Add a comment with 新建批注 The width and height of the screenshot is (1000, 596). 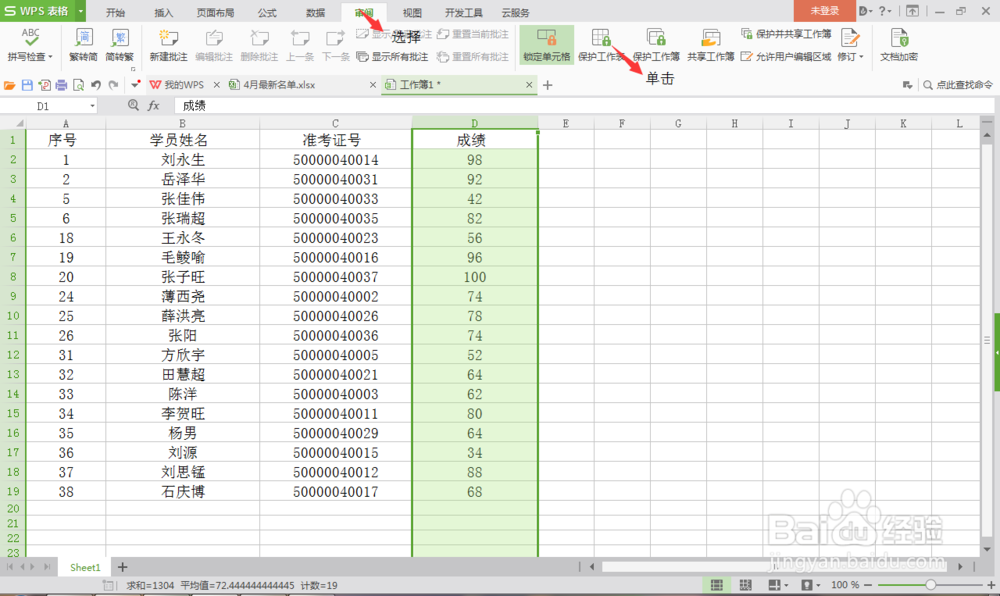[168, 45]
